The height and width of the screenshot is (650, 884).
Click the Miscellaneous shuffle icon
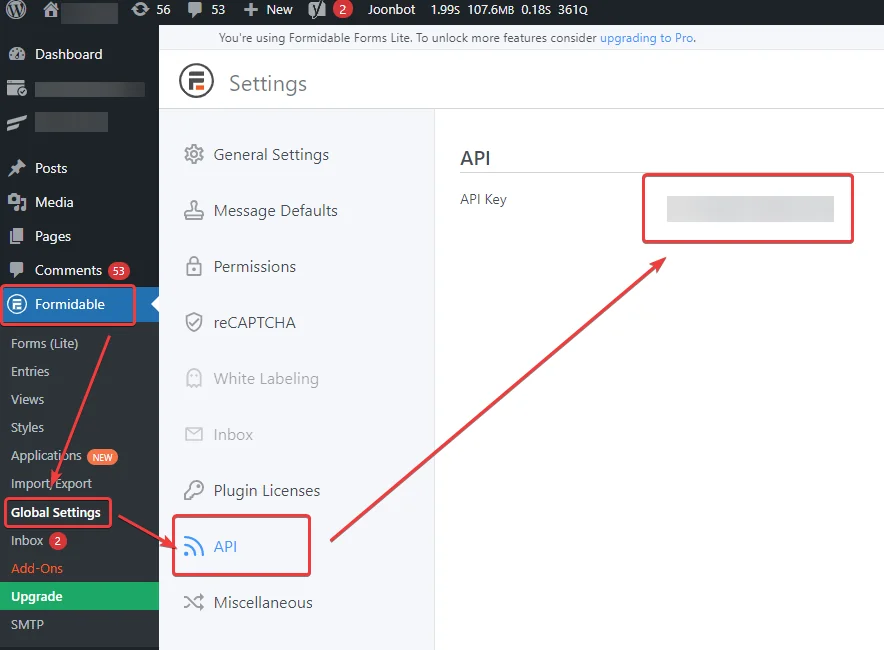(194, 602)
